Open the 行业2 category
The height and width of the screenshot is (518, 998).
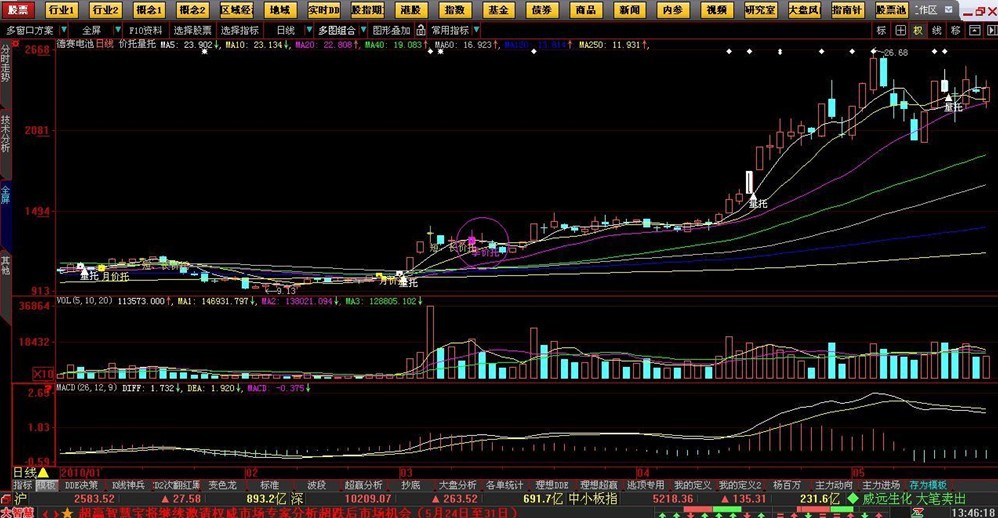point(106,10)
